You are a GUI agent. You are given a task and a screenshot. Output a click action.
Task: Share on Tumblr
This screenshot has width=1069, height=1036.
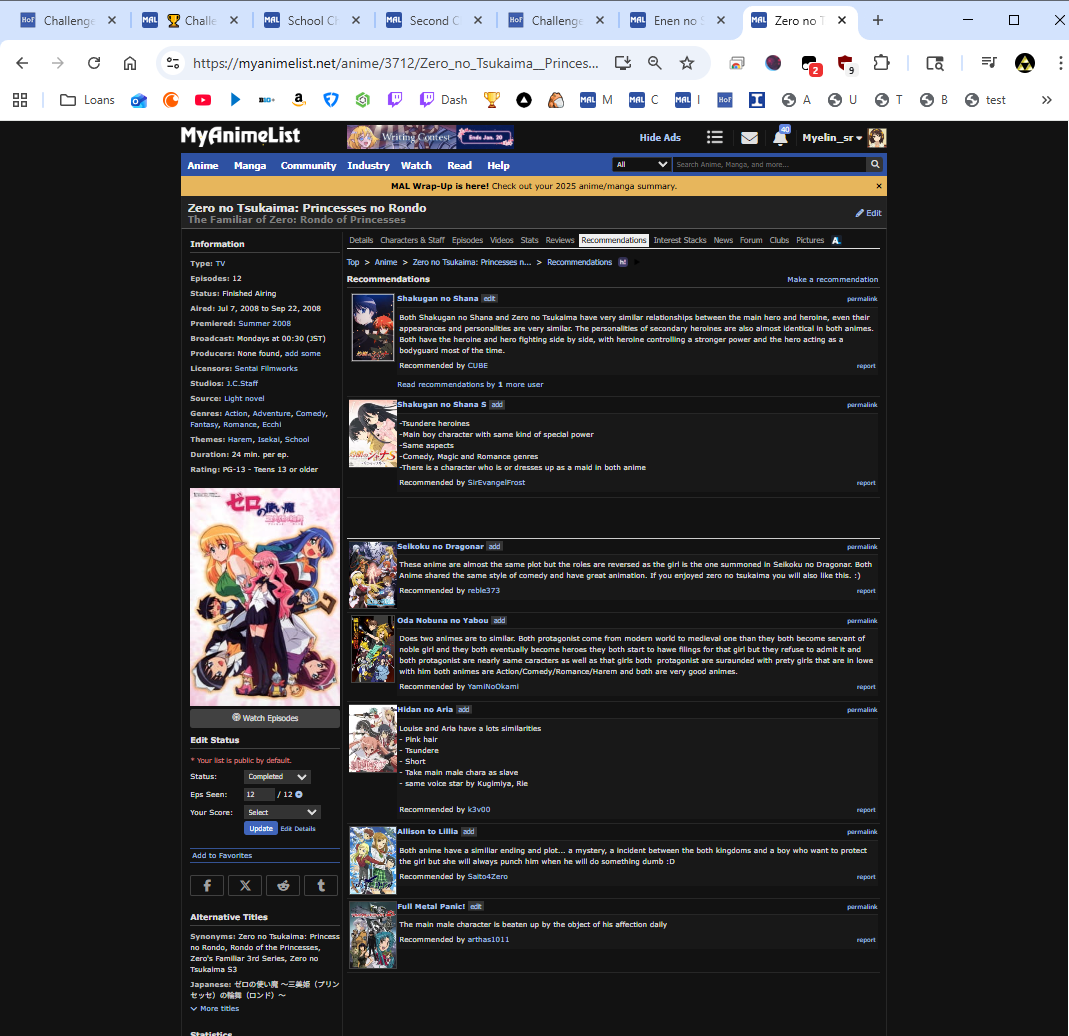[x=321, y=885]
